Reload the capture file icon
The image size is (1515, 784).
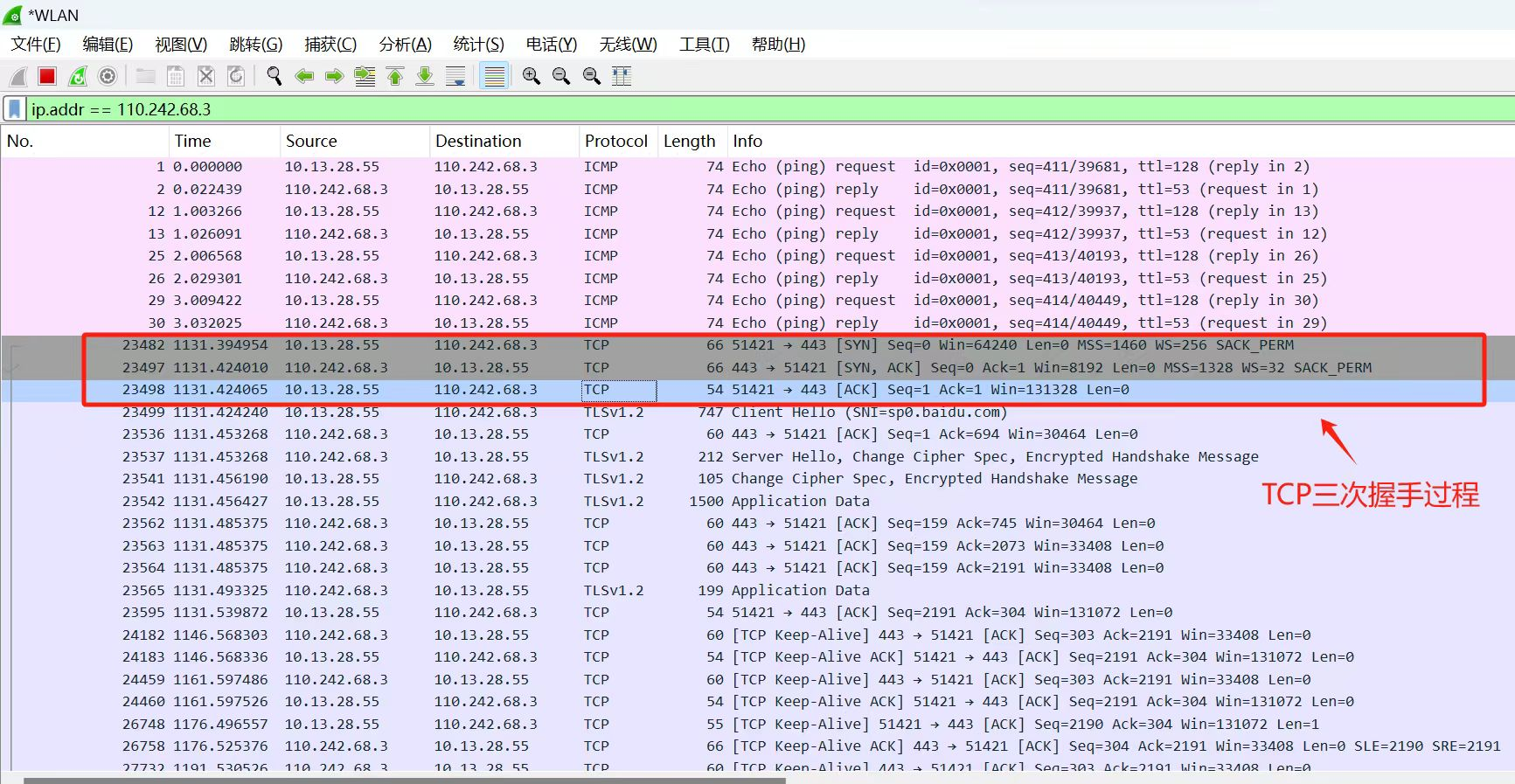point(236,77)
